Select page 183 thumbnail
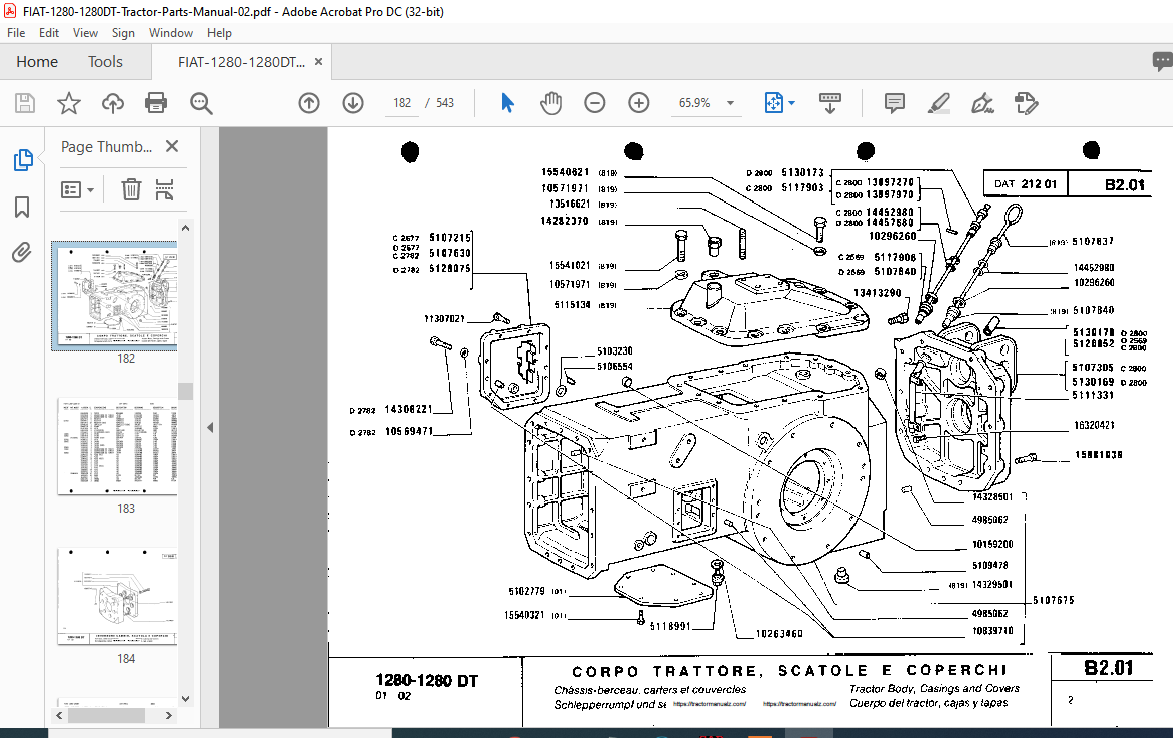Screen dimensions: 1173x738 click(117, 446)
